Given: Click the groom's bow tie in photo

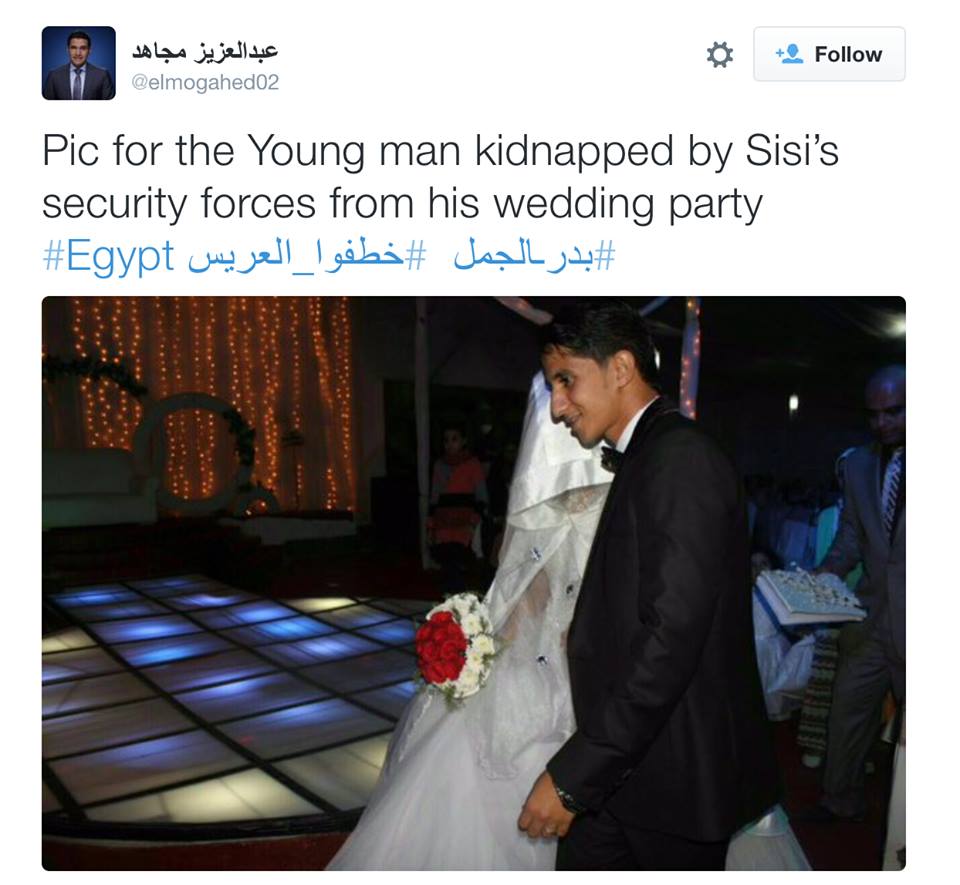Looking at the screenshot, I should 611,457.
